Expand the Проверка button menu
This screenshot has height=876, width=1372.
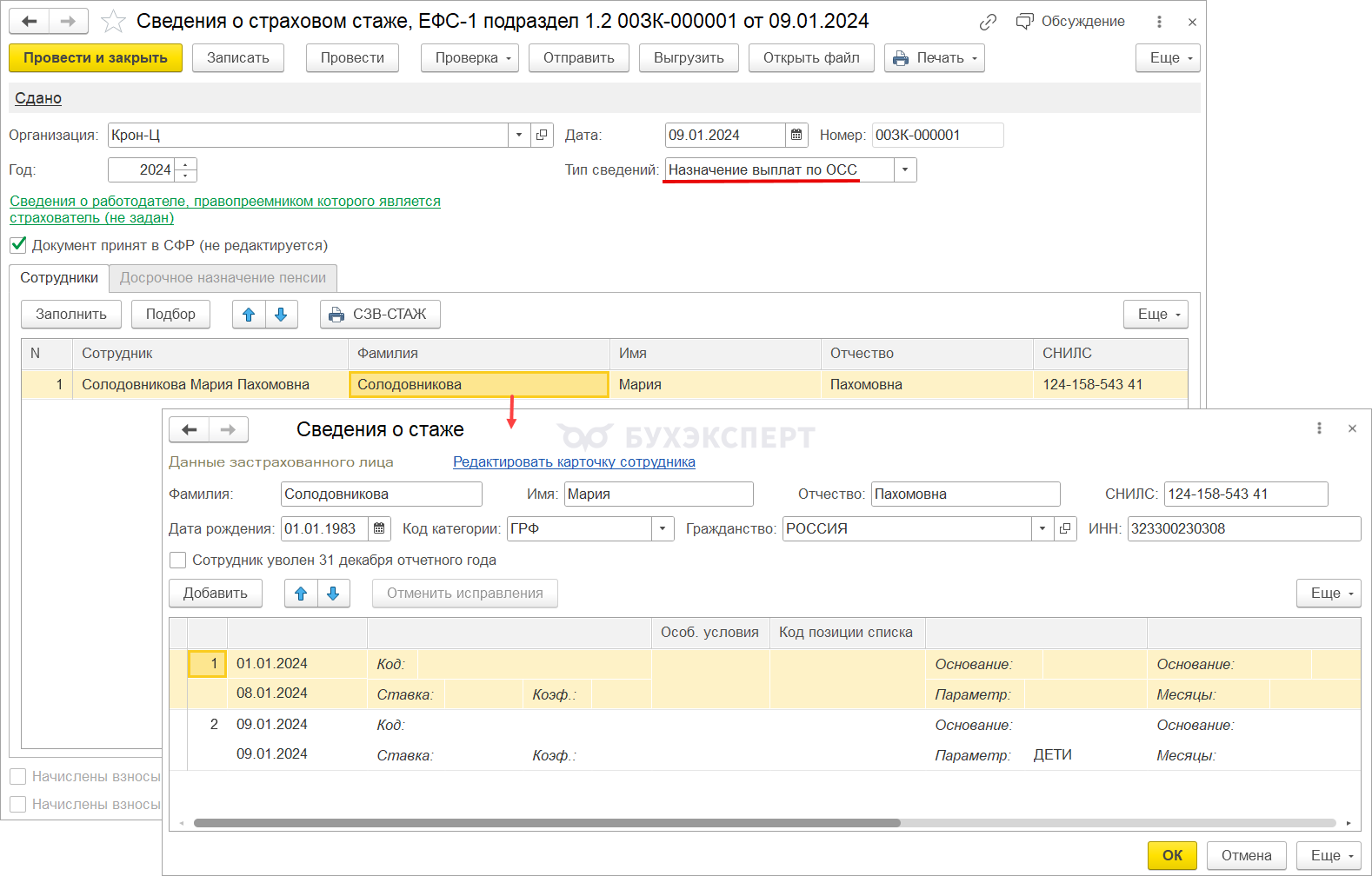[470, 58]
